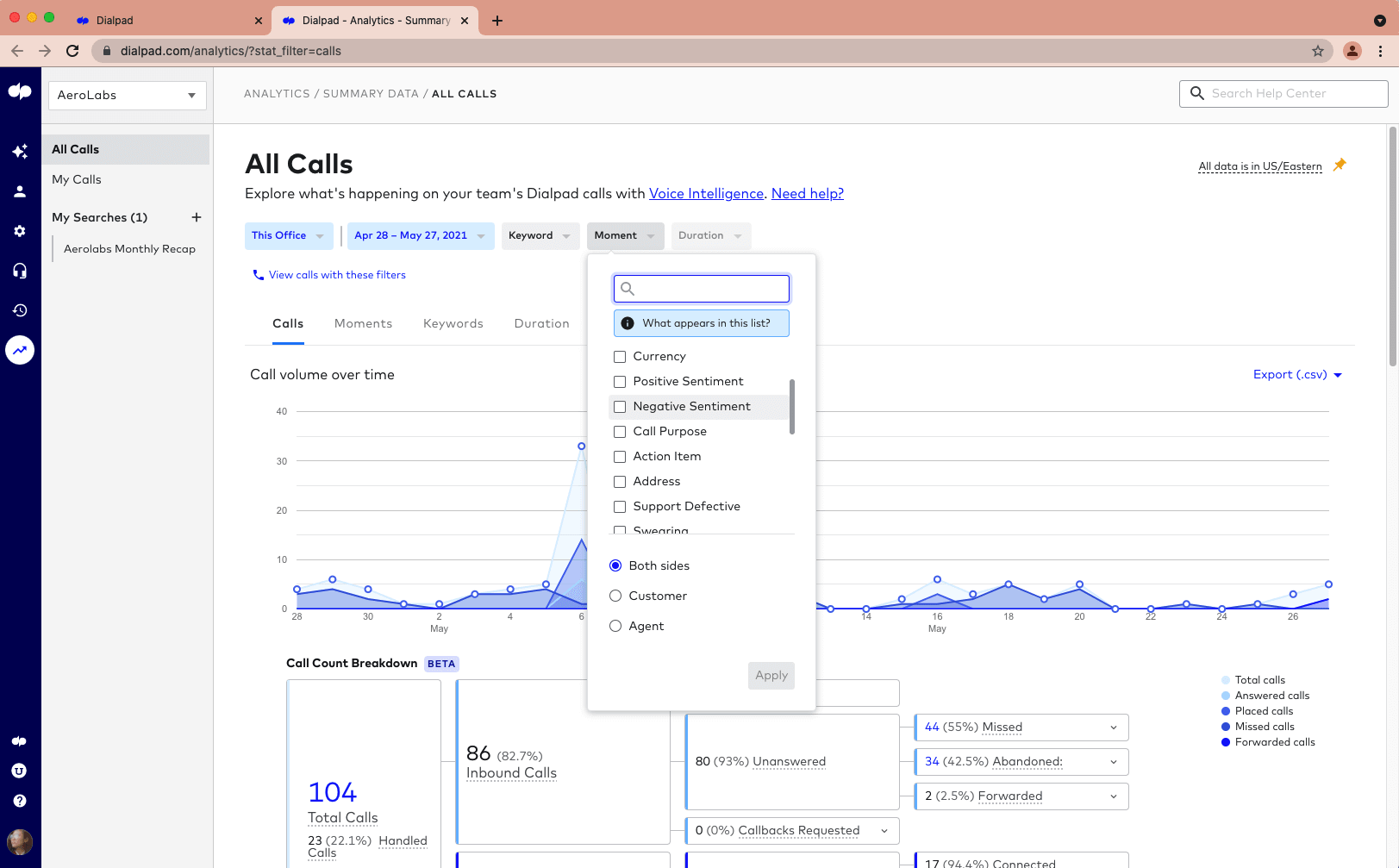
Task: Open the Chrome three-dot menu
Action: [1380, 51]
